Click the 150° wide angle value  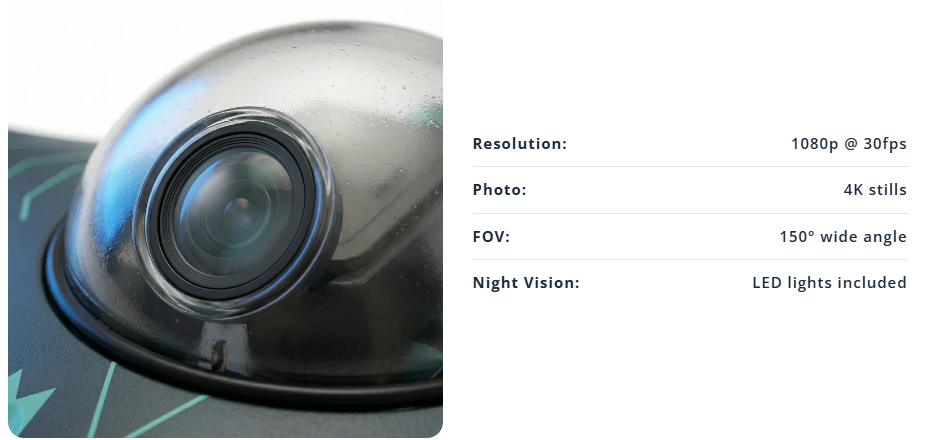[x=843, y=237]
